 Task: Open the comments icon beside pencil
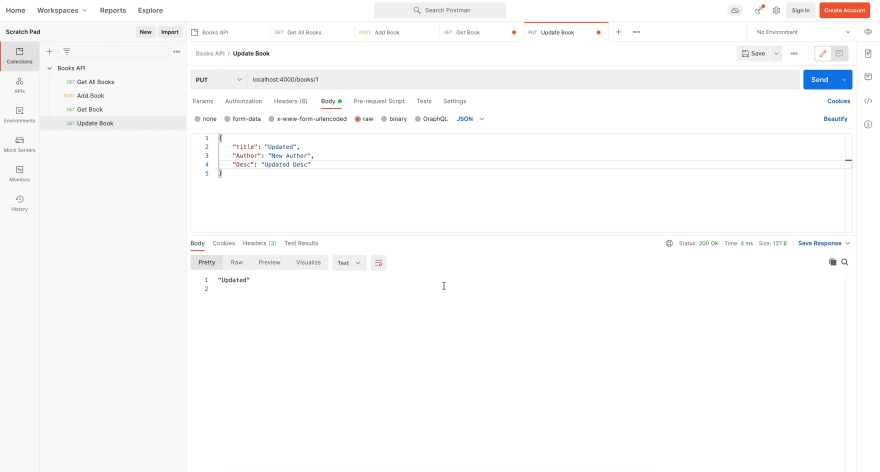pos(840,53)
